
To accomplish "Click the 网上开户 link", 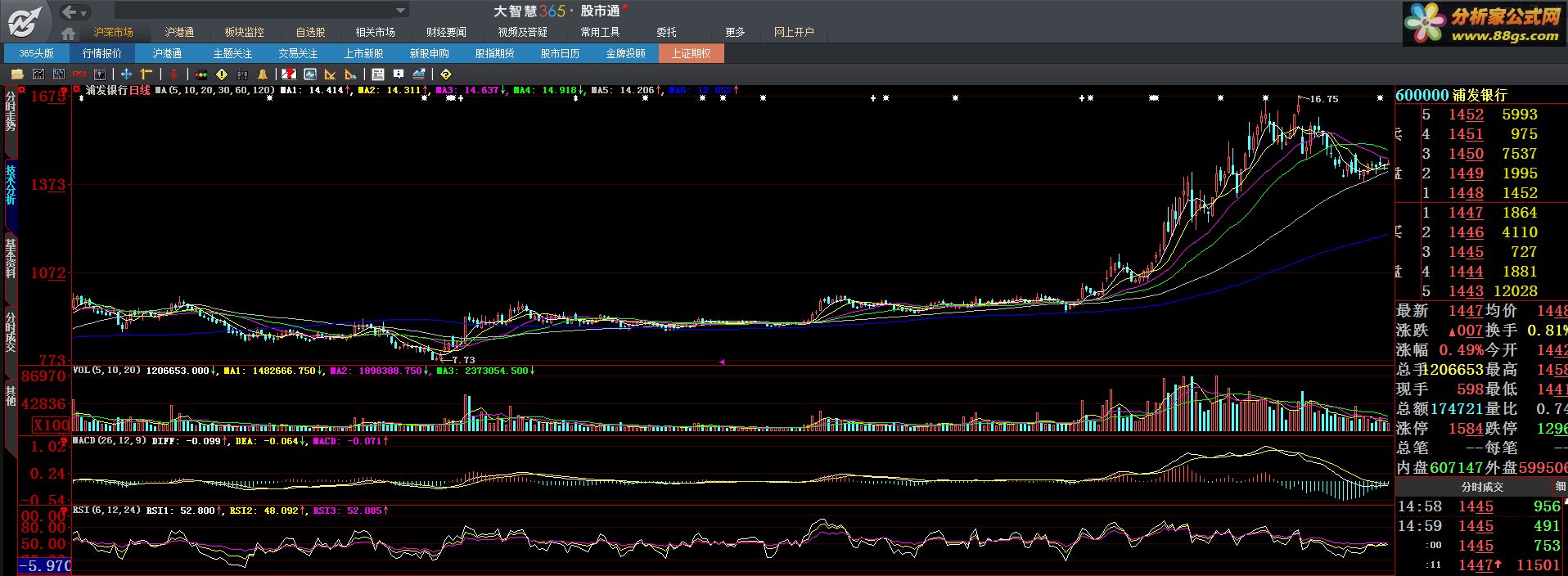I will [x=794, y=32].
